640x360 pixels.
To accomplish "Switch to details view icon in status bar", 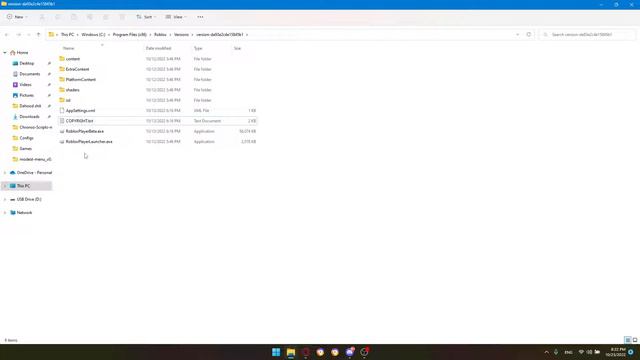I will click(x=628, y=340).
